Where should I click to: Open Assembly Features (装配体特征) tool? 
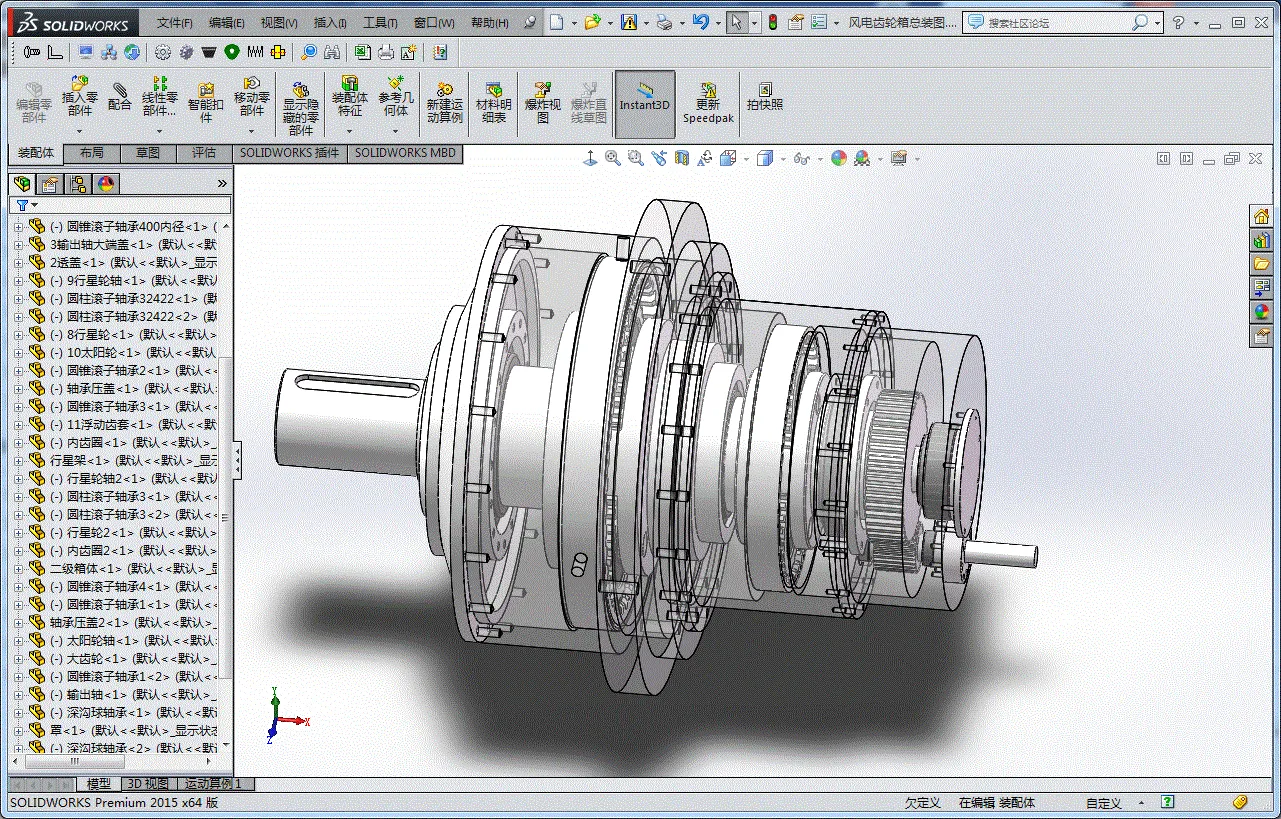pos(350,96)
